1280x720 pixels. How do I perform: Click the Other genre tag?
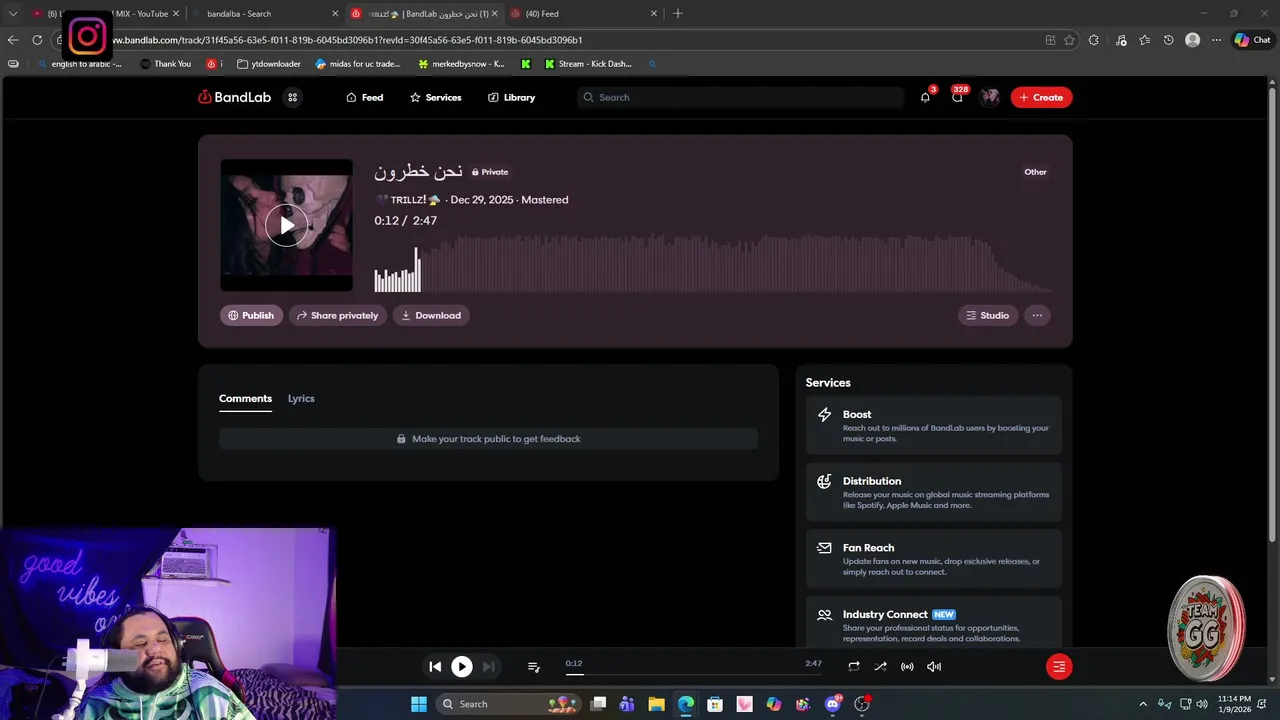coord(1035,172)
